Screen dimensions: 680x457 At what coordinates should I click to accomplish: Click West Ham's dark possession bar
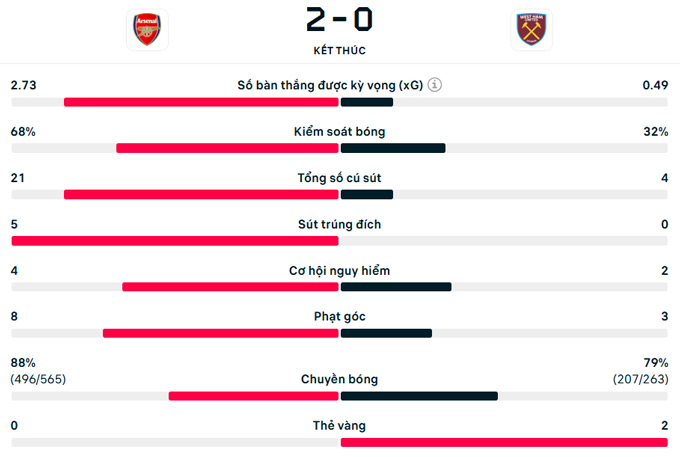click(393, 148)
